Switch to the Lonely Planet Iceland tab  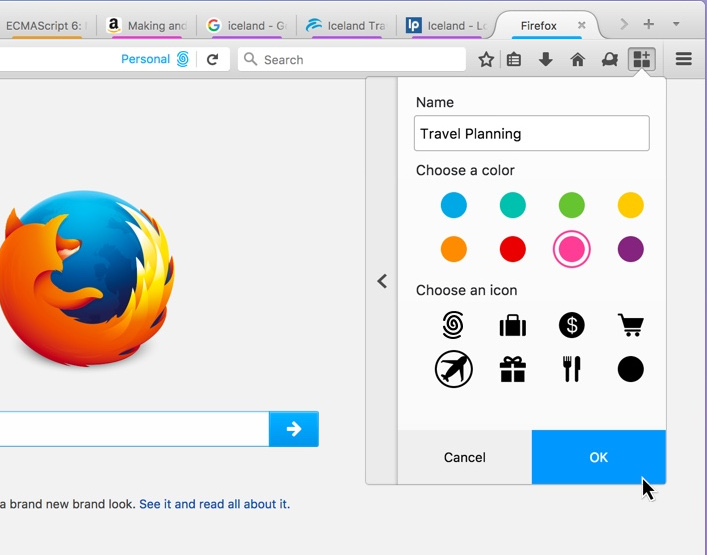click(x=446, y=26)
